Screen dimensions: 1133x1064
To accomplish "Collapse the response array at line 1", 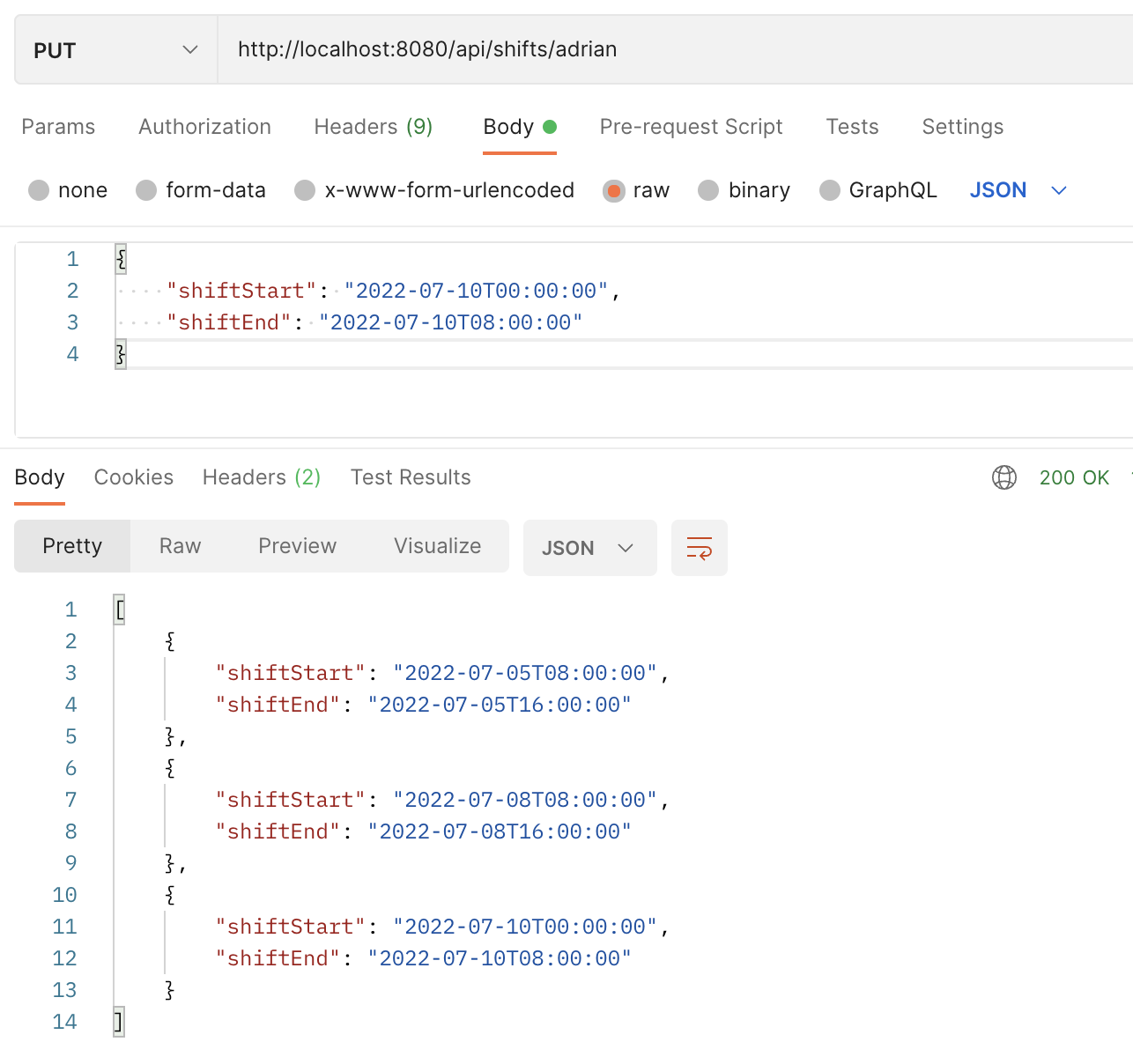I will [x=120, y=610].
